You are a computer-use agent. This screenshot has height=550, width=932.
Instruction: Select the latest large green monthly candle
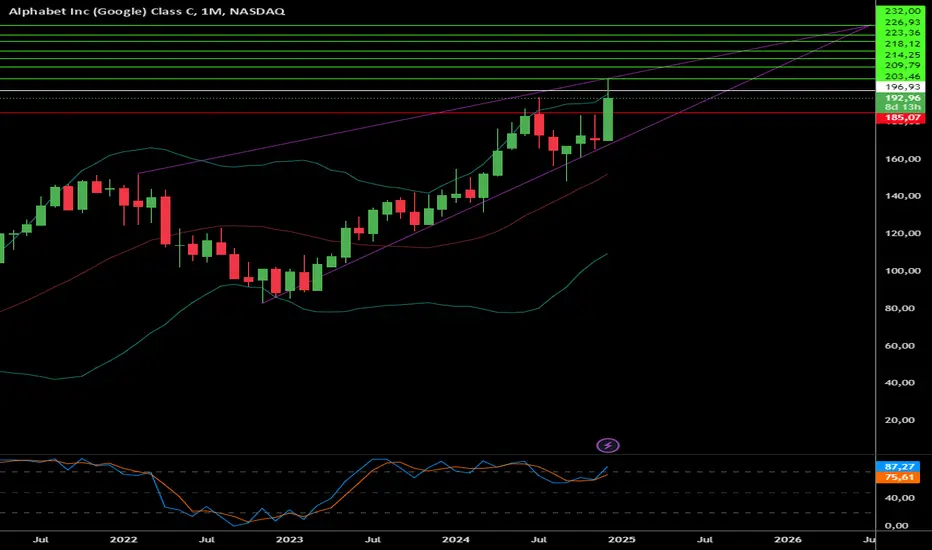coord(607,119)
